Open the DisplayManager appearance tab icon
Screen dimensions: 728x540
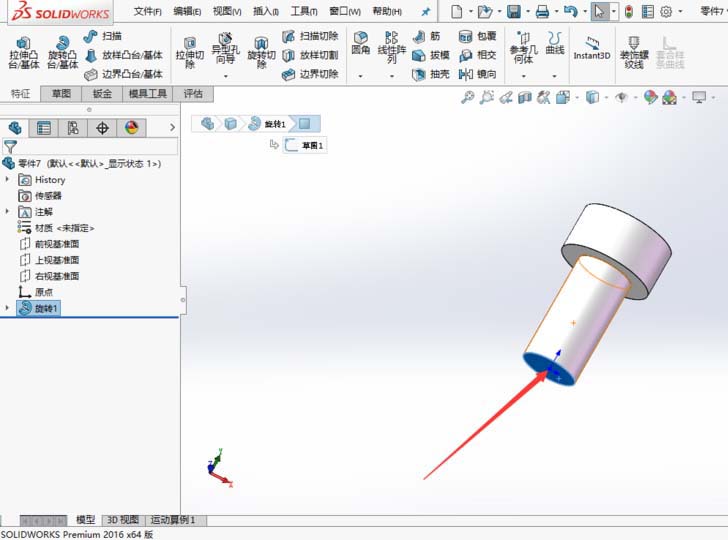[131, 128]
